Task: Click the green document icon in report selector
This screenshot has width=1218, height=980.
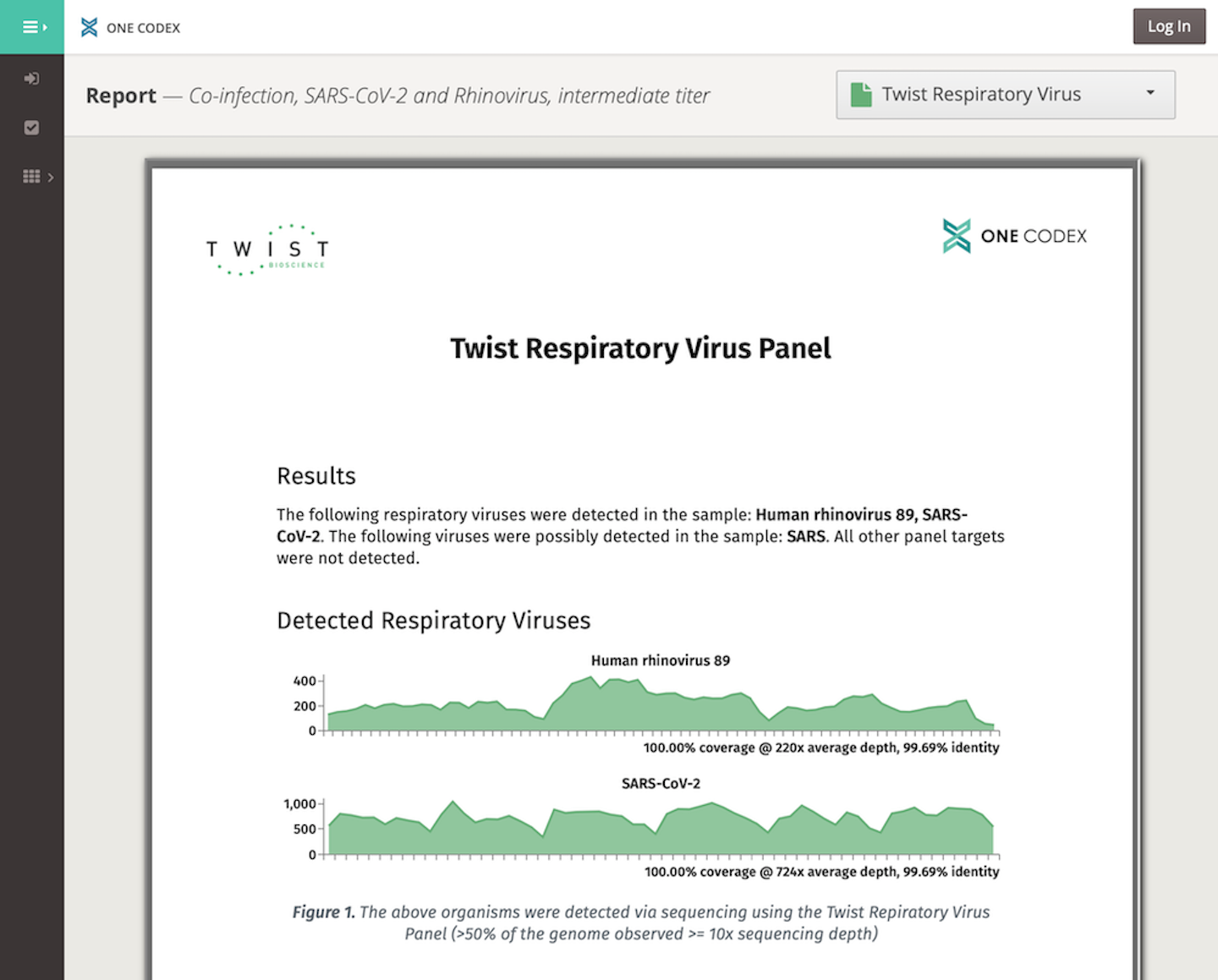Action: [x=861, y=95]
